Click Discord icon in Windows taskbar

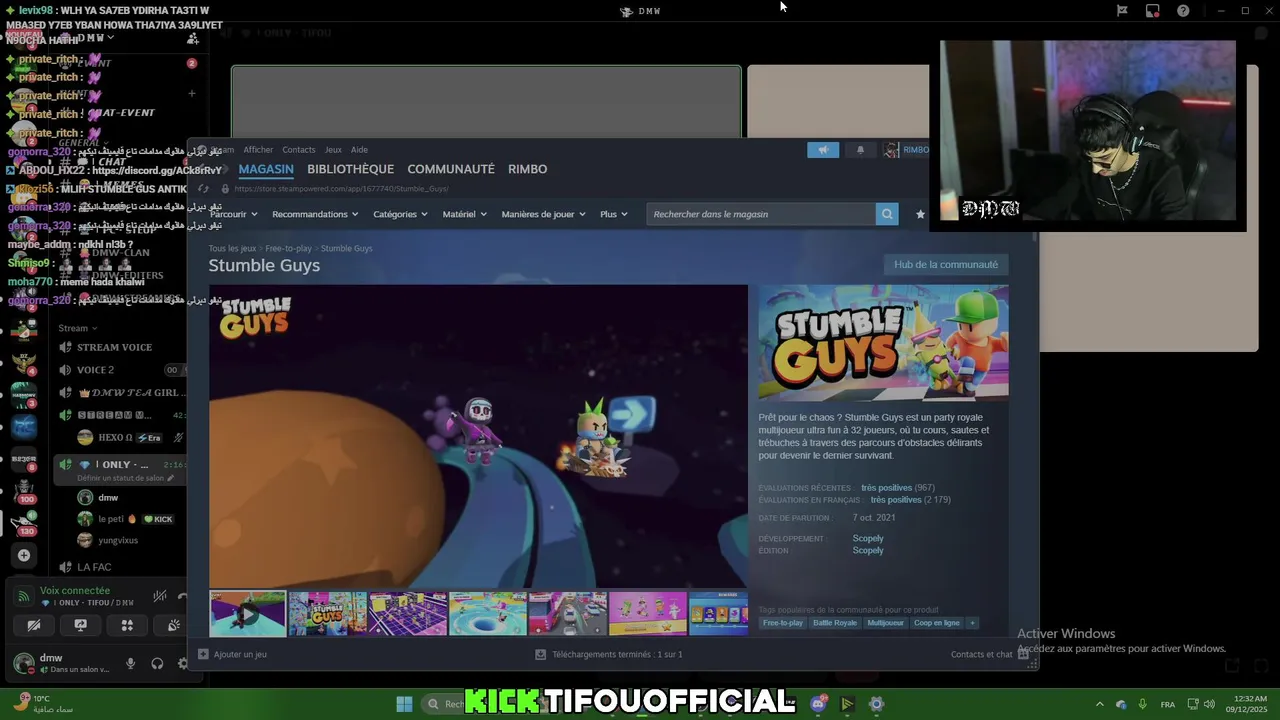(818, 704)
